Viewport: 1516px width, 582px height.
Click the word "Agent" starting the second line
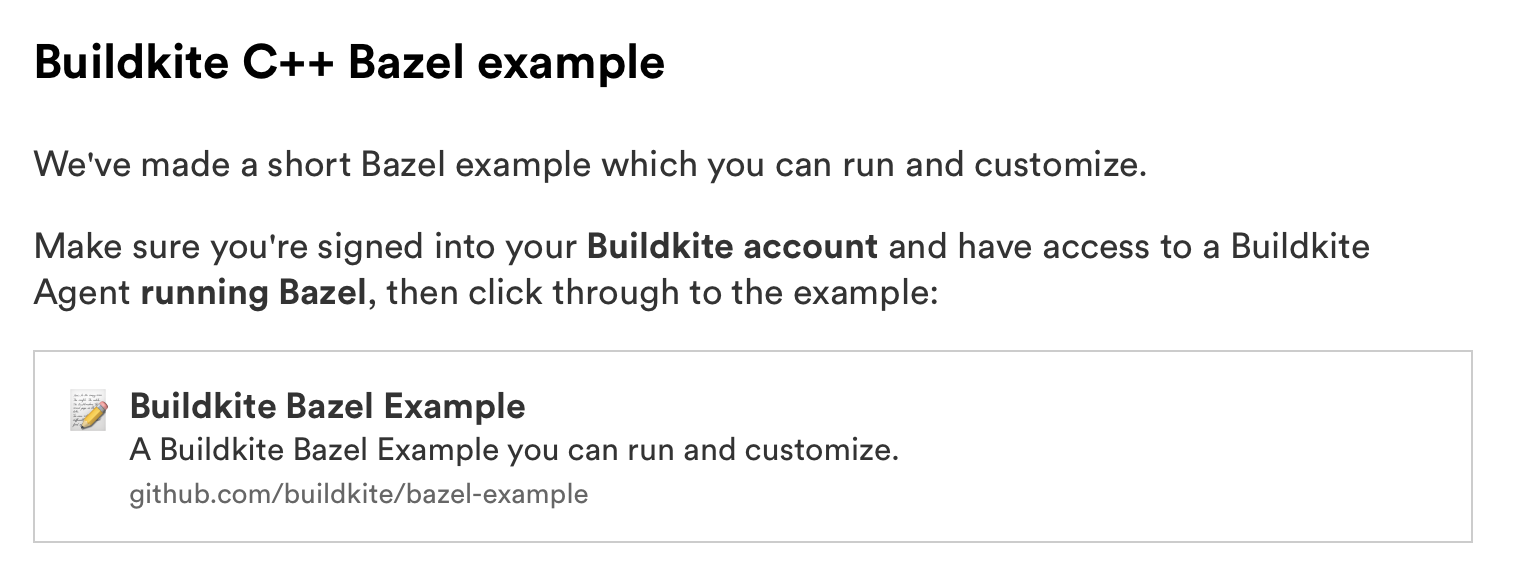tap(82, 294)
